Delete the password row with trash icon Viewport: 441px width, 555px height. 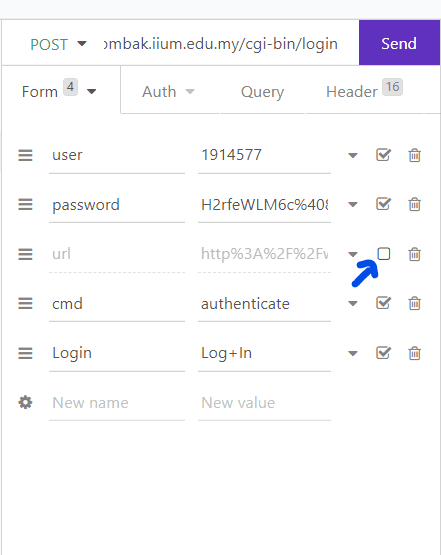[414, 204]
